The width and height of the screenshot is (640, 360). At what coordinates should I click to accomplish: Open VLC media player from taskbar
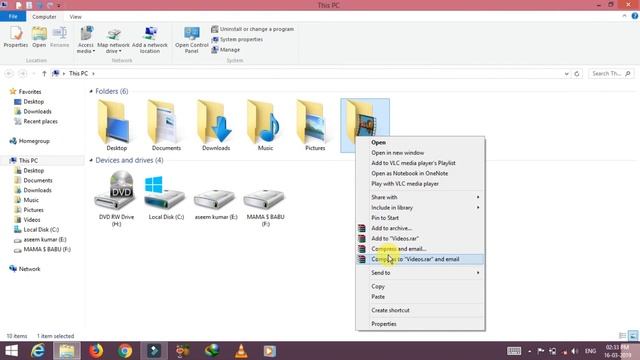tap(241, 351)
